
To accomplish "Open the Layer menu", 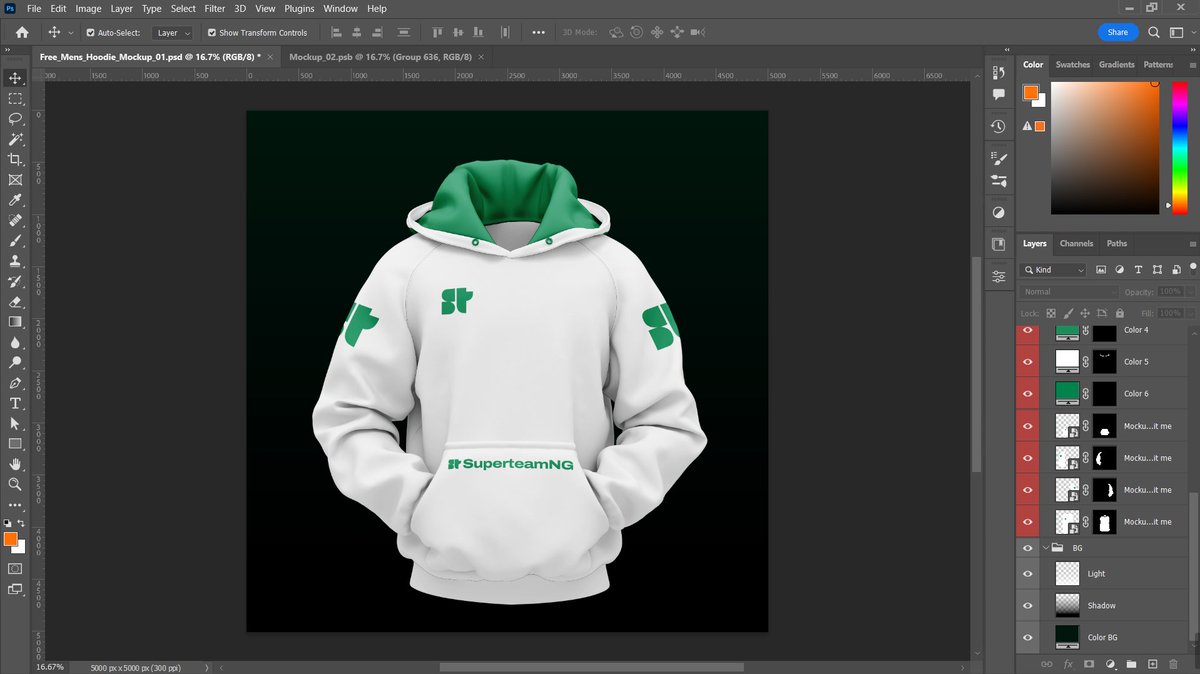I will click(x=121, y=8).
